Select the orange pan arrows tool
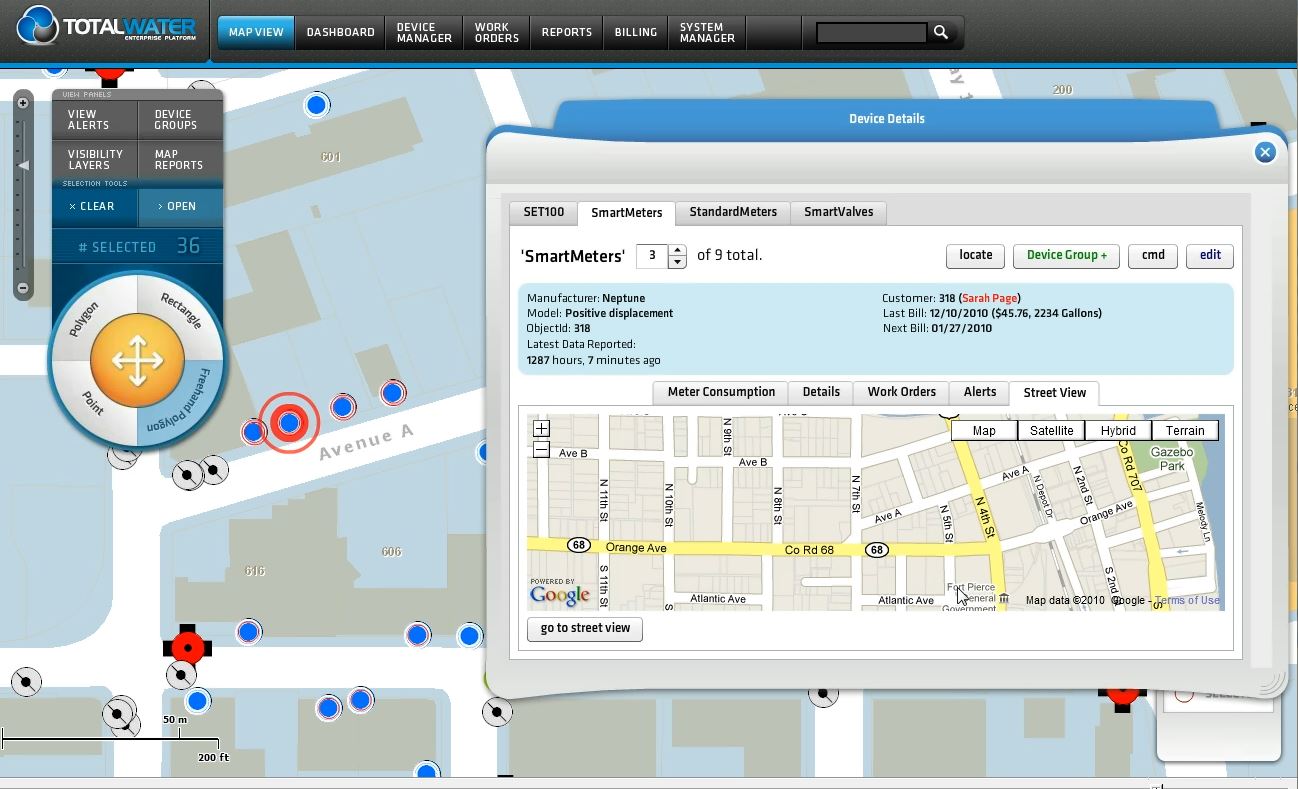 coord(137,361)
